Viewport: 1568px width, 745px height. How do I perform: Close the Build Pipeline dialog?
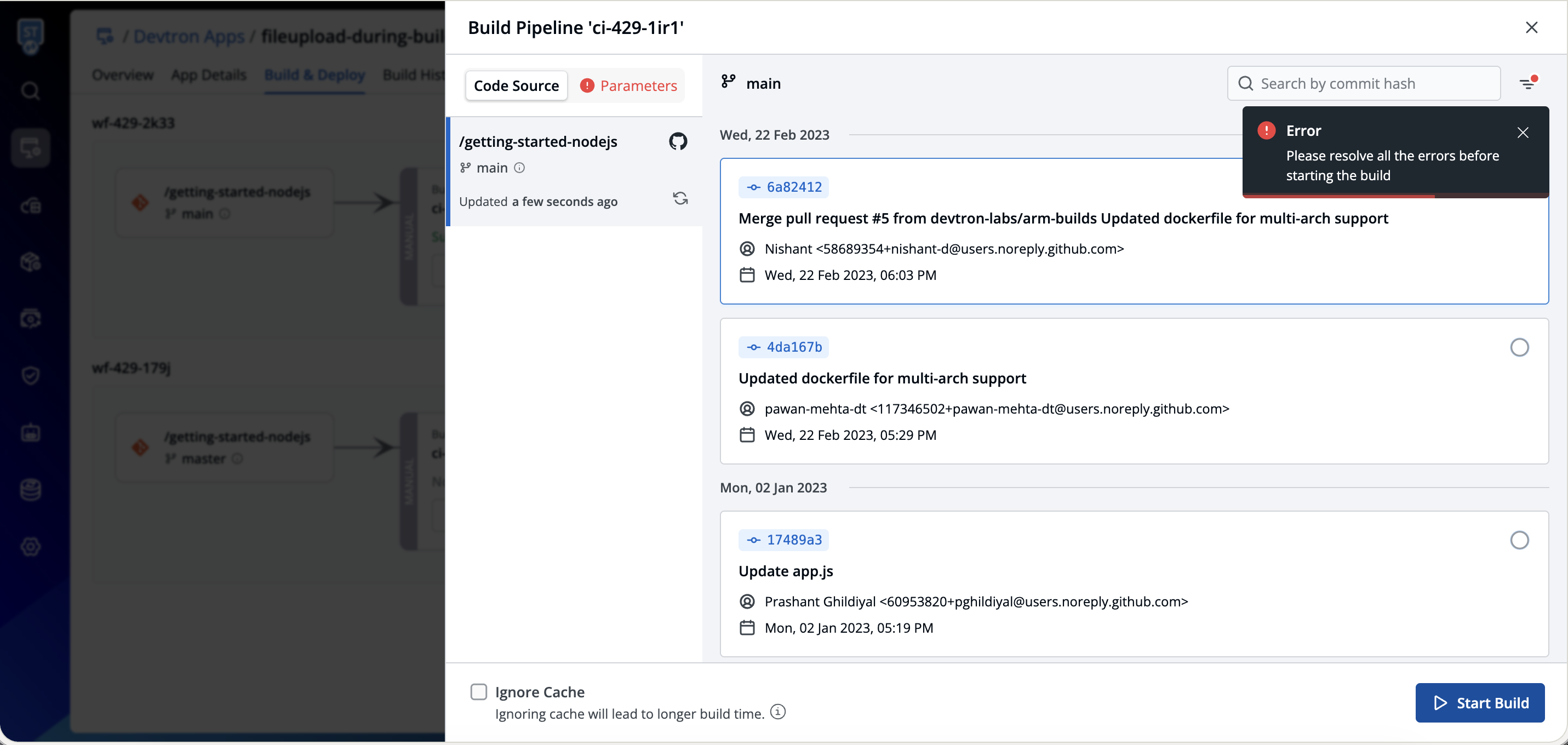click(x=1531, y=27)
